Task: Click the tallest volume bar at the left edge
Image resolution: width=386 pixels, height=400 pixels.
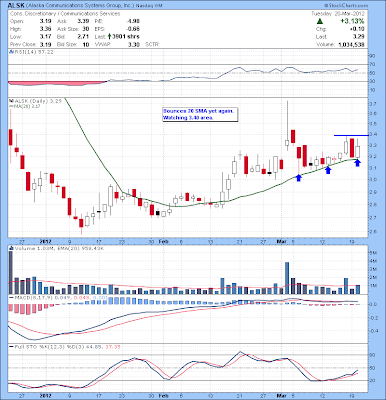Action: (x=10, y=272)
